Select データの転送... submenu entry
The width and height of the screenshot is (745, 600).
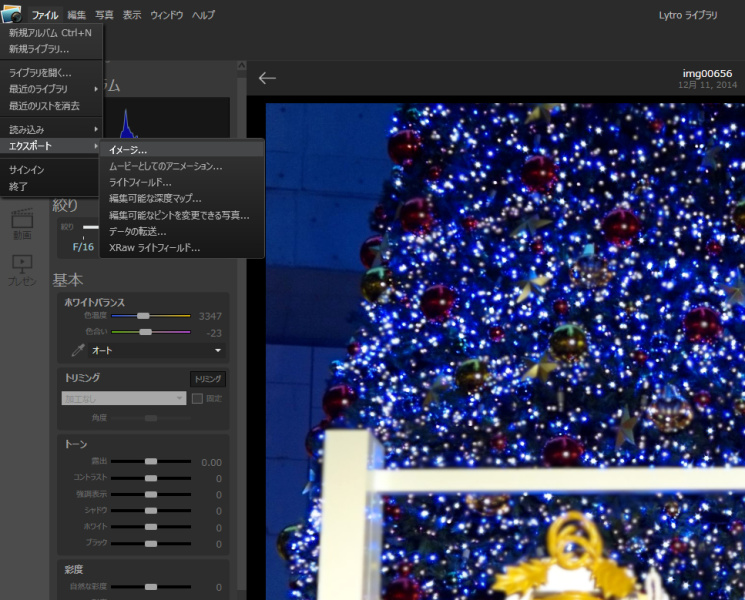pyautogui.click(x=181, y=231)
